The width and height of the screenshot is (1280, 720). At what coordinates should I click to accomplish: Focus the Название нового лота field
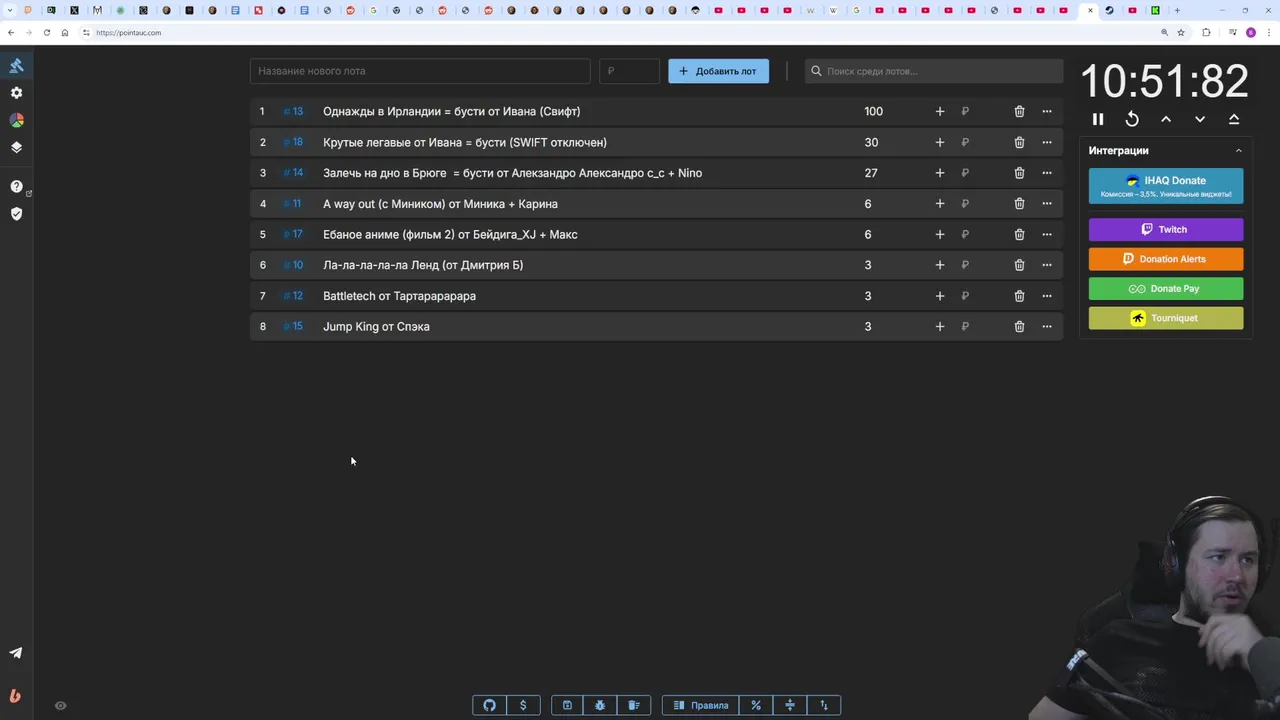click(x=420, y=71)
